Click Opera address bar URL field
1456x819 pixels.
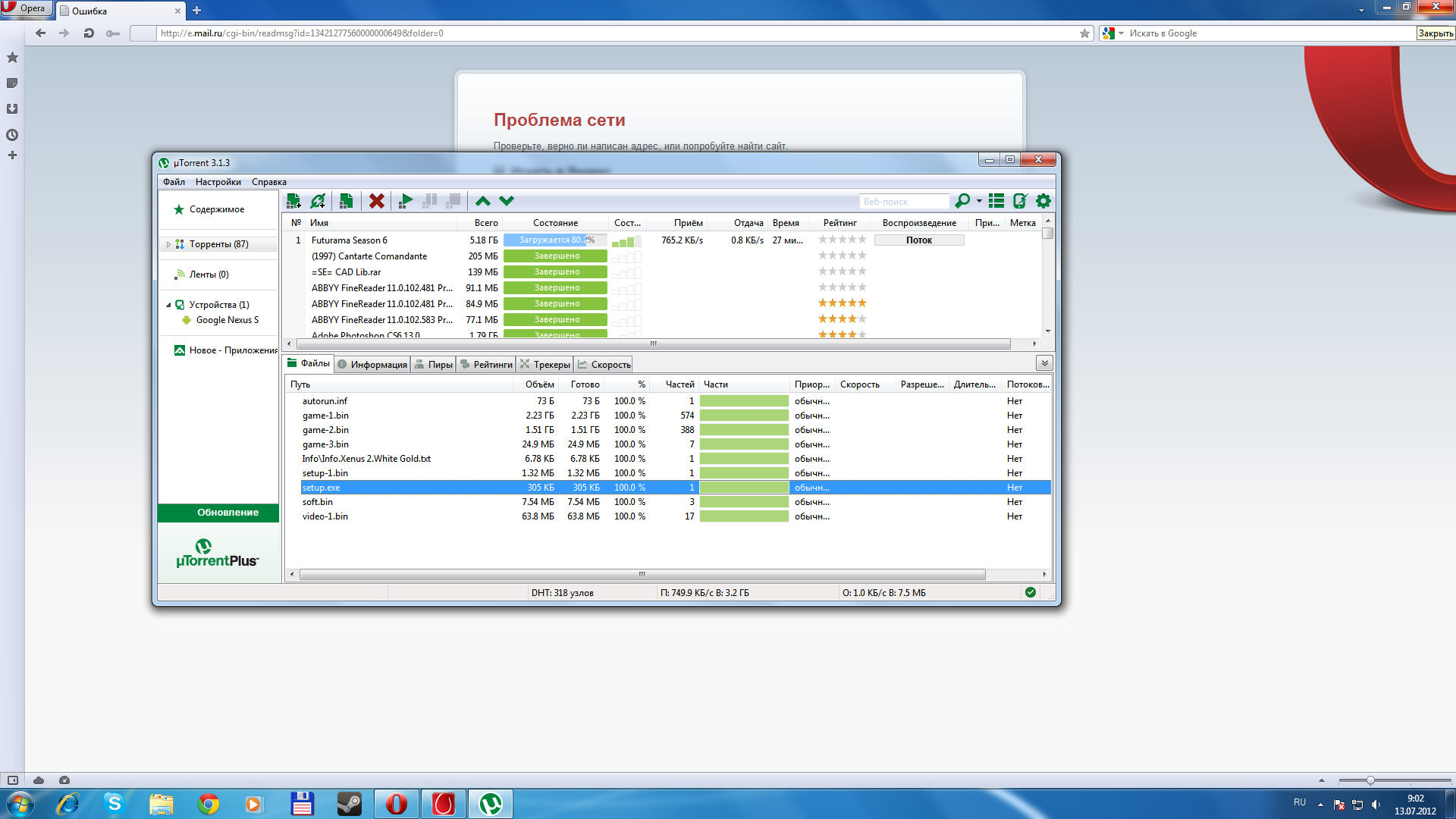pyautogui.click(x=616, y=33)
